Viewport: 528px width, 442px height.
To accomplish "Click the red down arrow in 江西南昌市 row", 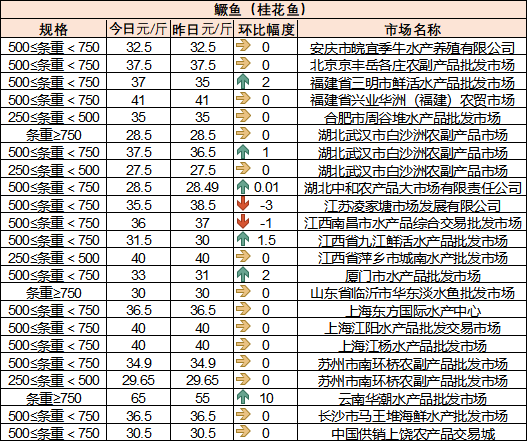I will click(243, 222).
